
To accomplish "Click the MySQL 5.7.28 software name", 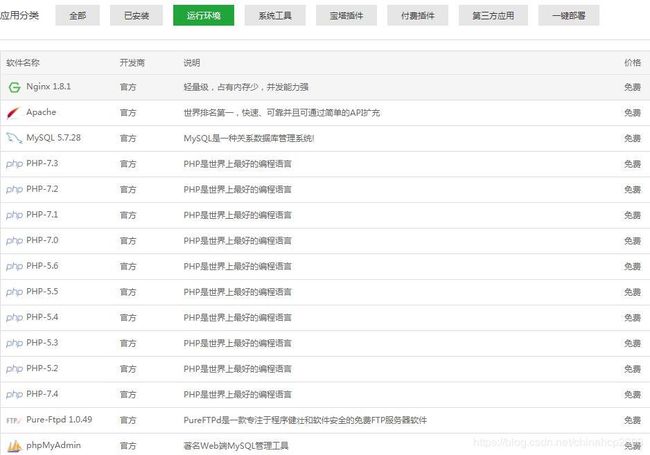I will pyautogui.click(x=53, y=138).
